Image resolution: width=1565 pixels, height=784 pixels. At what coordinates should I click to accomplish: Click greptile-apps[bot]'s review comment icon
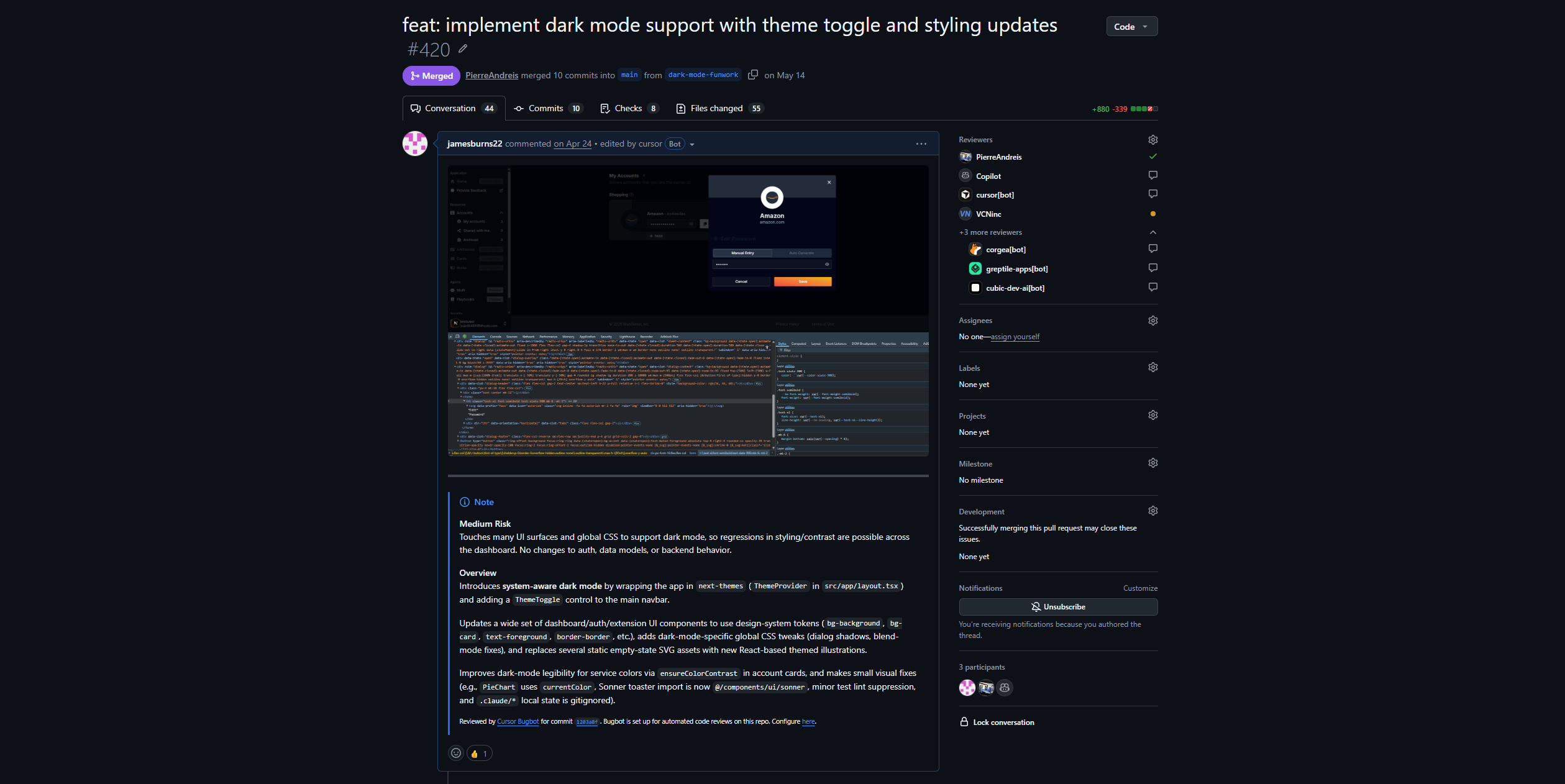tap(1153, 268)
